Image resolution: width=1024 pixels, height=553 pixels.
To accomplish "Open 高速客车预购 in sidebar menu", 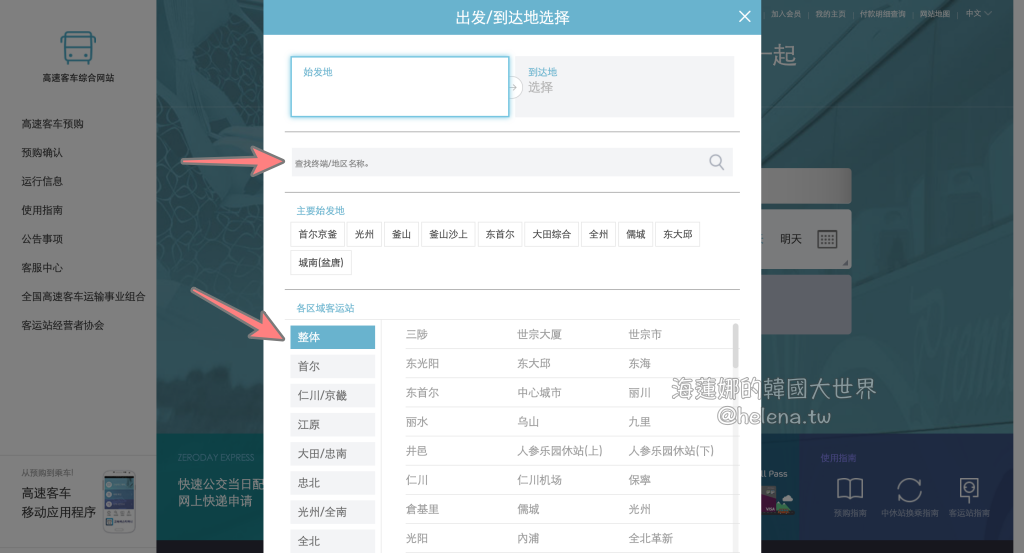I will click(52, 124).
